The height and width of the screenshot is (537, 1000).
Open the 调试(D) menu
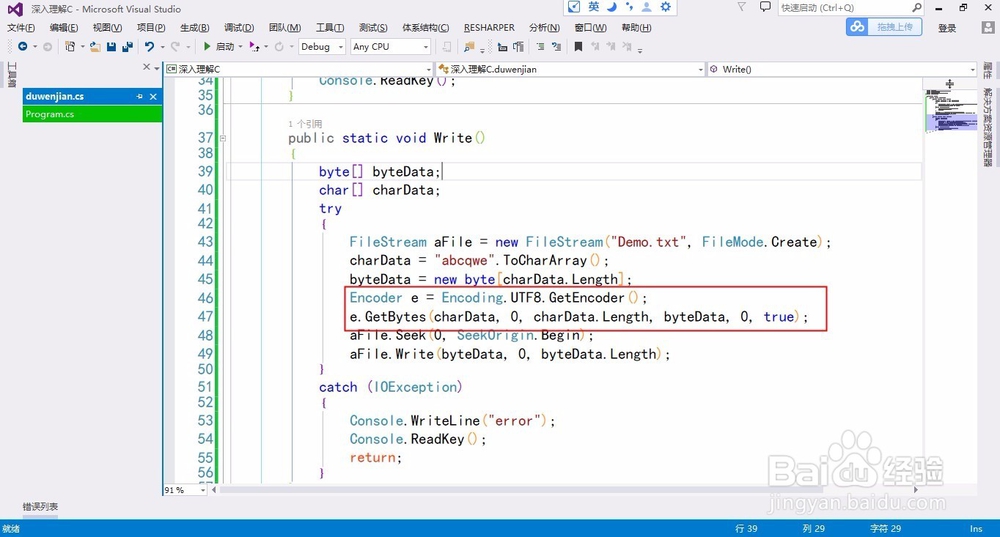pyautogui.click(x=239, y=28)
